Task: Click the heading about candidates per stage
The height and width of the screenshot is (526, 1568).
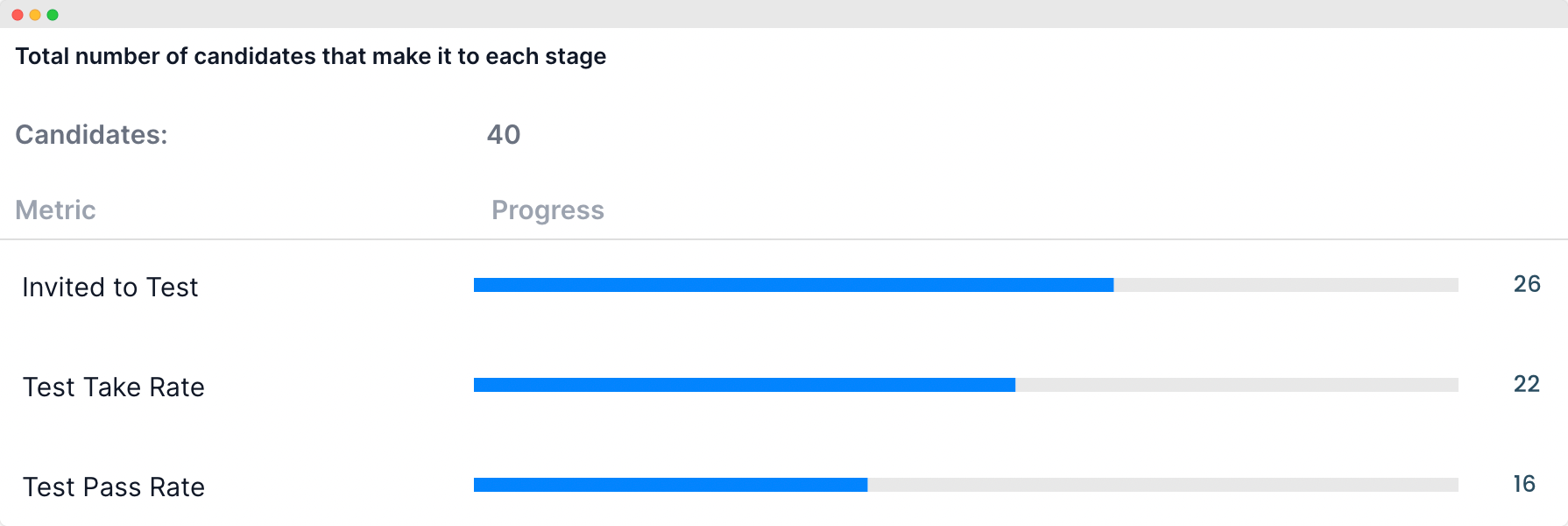Action: tap(311, 56)
